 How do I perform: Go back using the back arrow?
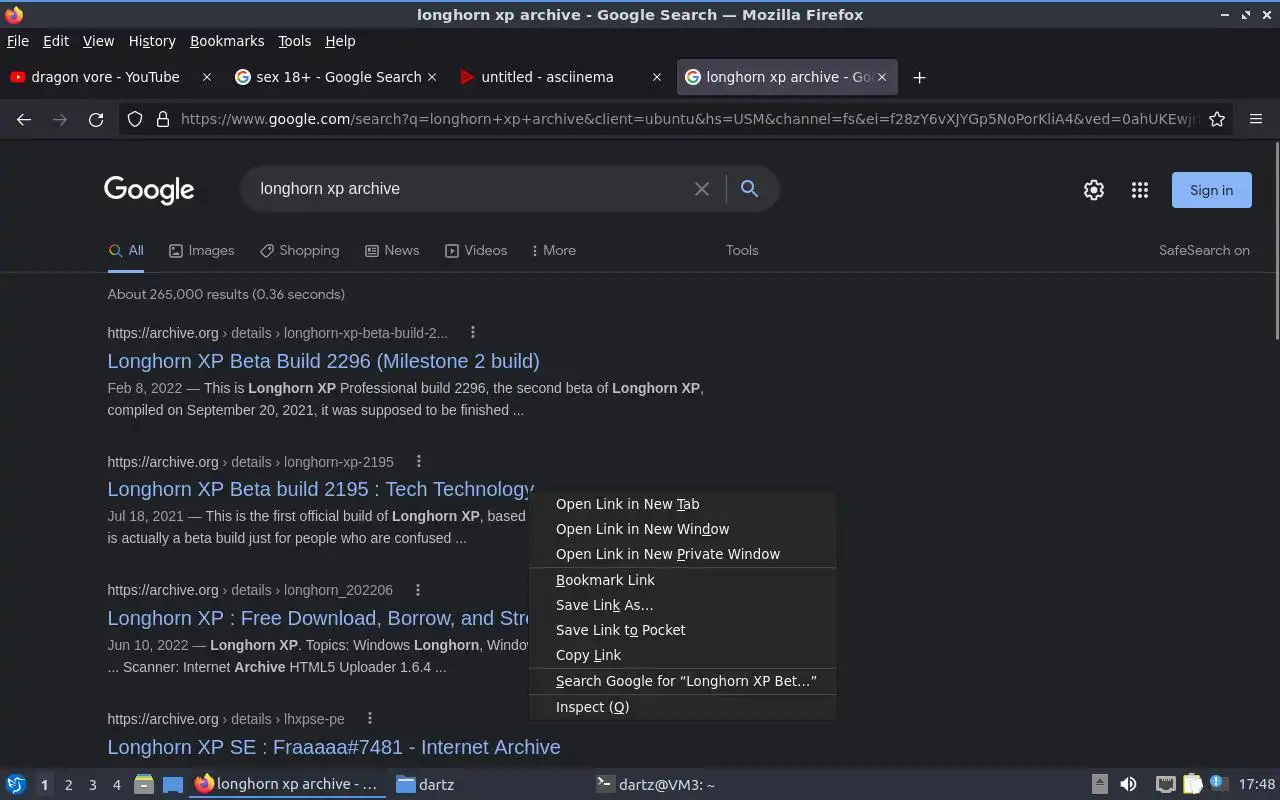point(24,119)
